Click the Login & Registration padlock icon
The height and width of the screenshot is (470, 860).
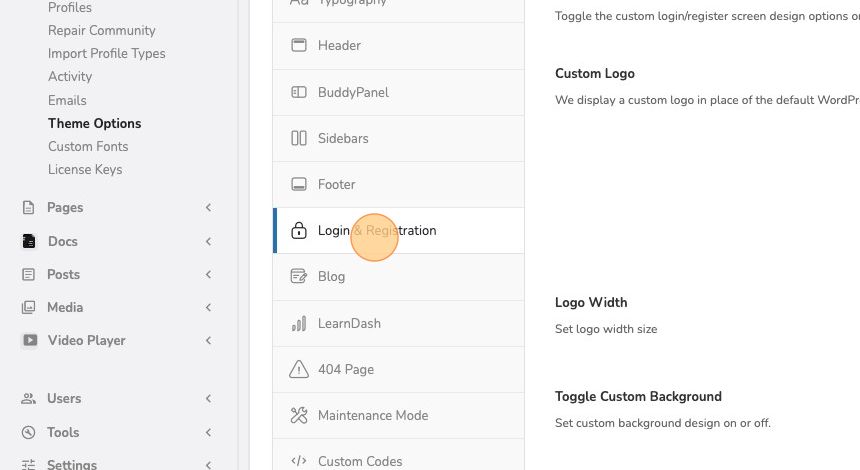[x=299, y=230]
